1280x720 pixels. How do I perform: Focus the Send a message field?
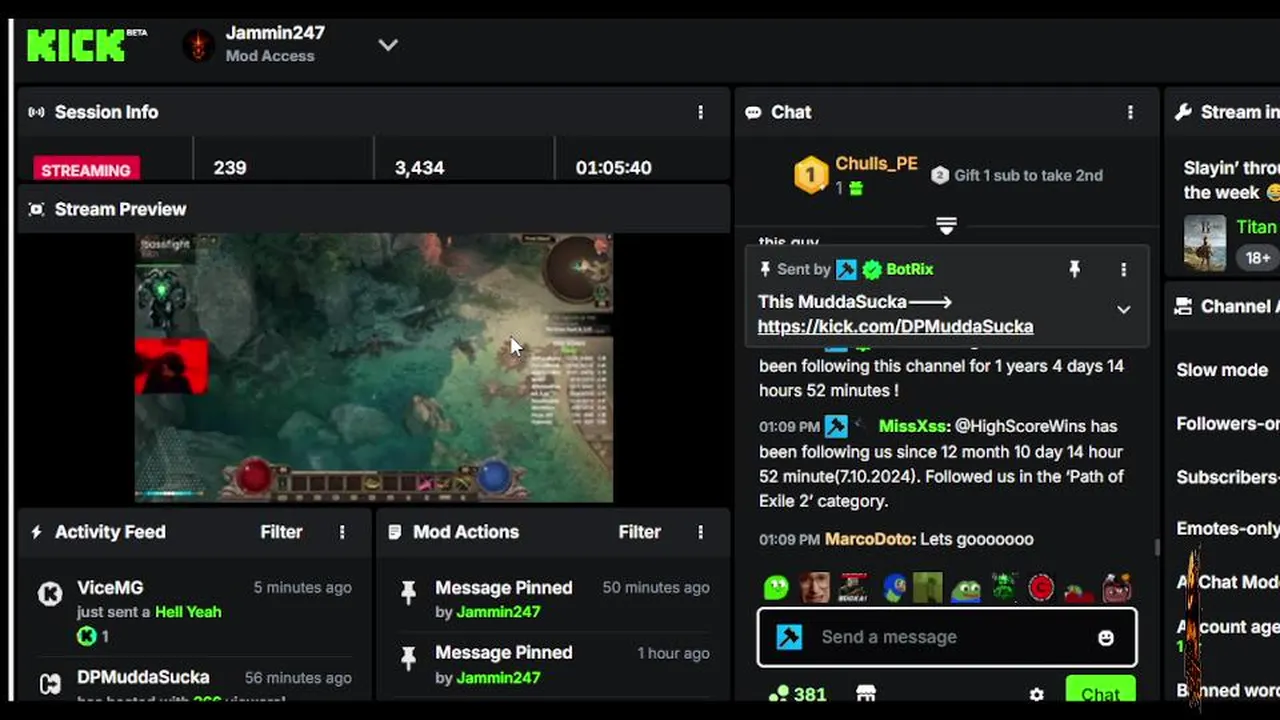946,637
